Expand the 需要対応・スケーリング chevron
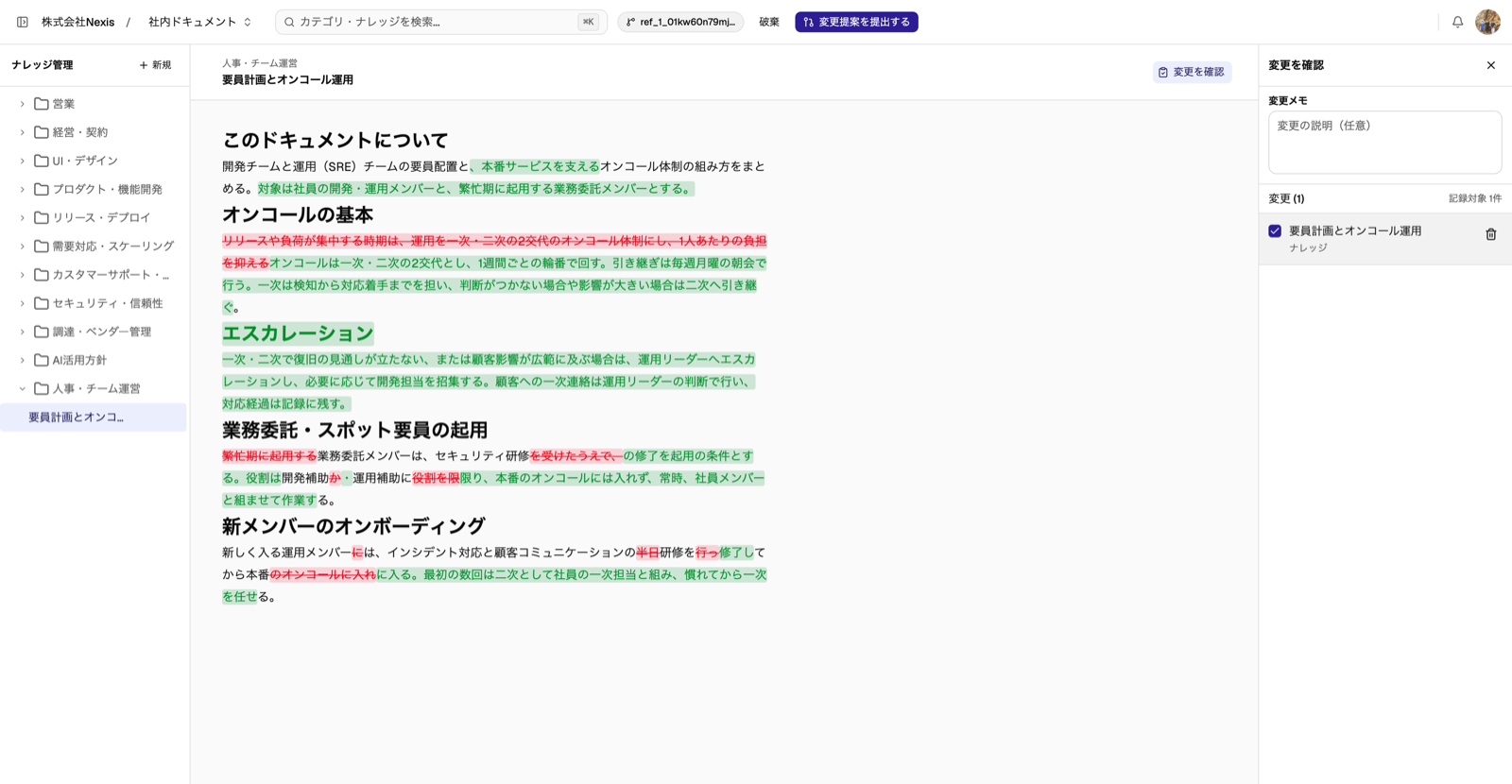 coord(23,246)
